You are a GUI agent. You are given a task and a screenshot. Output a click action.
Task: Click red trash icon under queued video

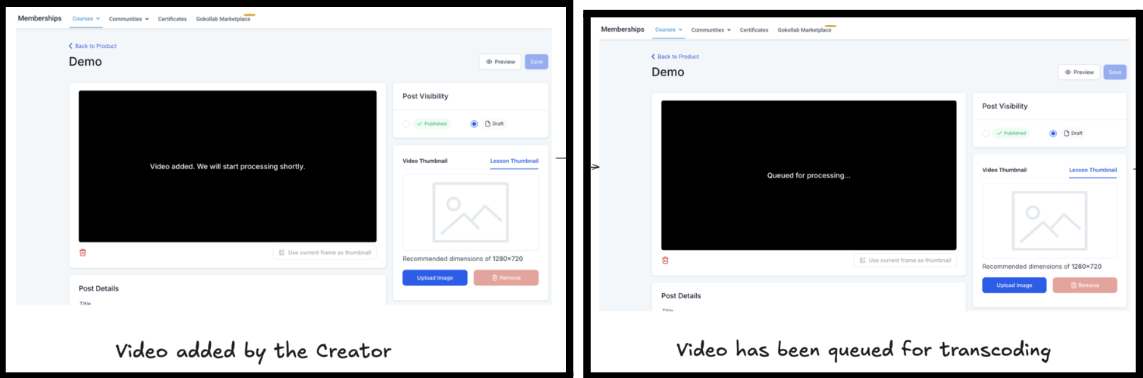(x=665, y=260)
